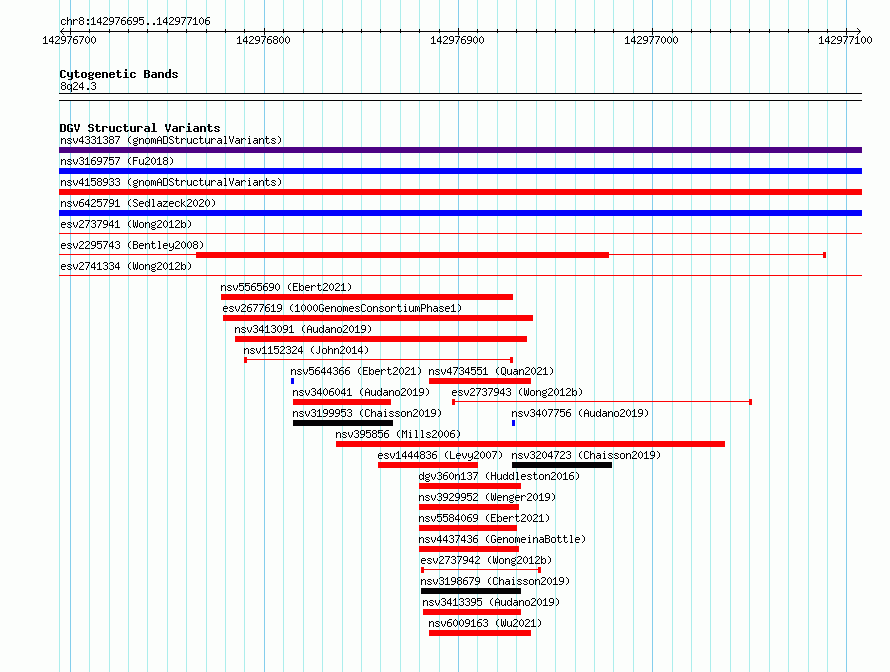Open nsv5565690 (Ebert2021) label
The height and width of the screenshot is (672, 890).
tap(286, 287)
